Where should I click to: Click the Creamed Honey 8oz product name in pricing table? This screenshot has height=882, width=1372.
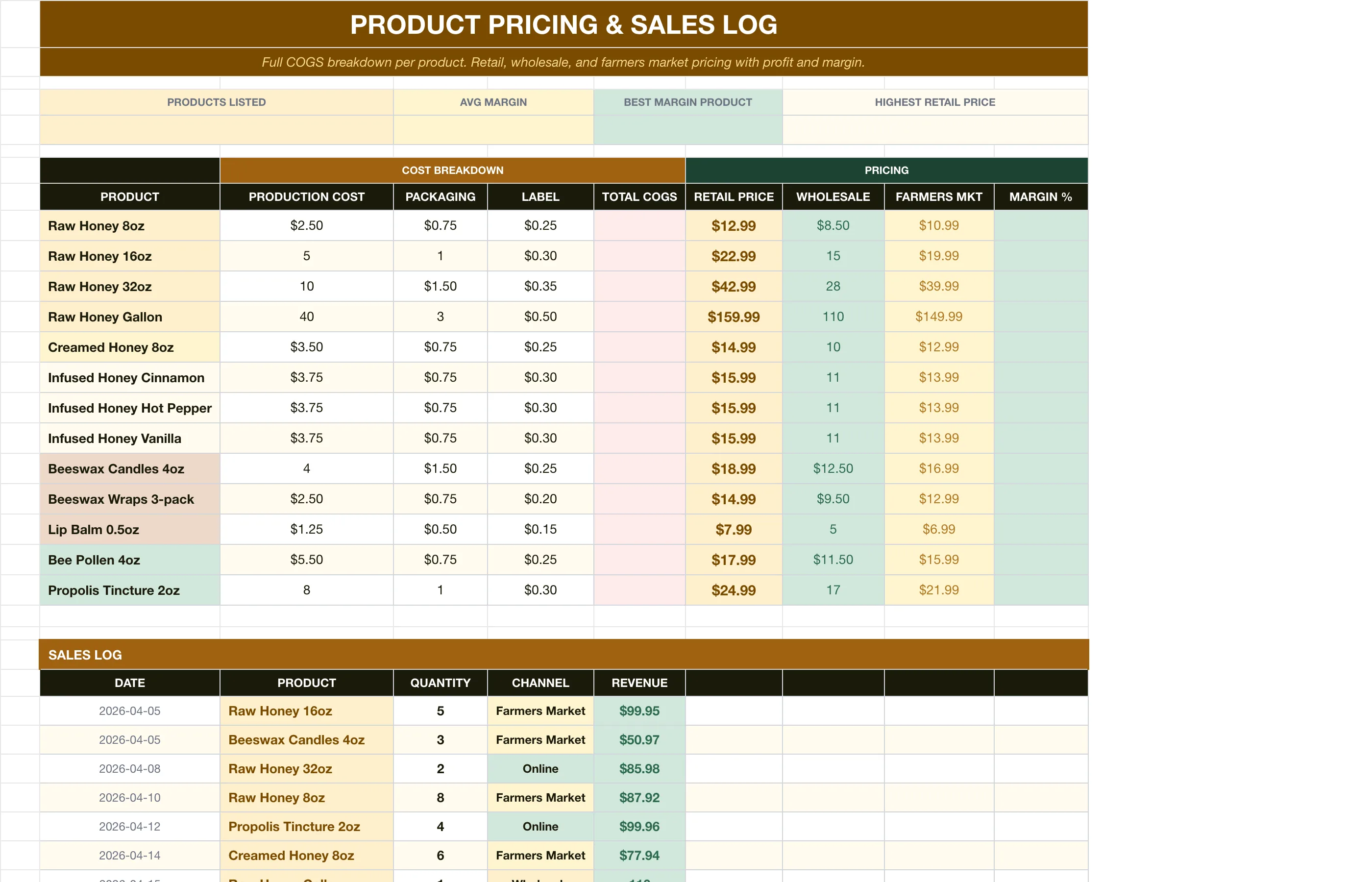pyautogui.click(x=130, y=347)
